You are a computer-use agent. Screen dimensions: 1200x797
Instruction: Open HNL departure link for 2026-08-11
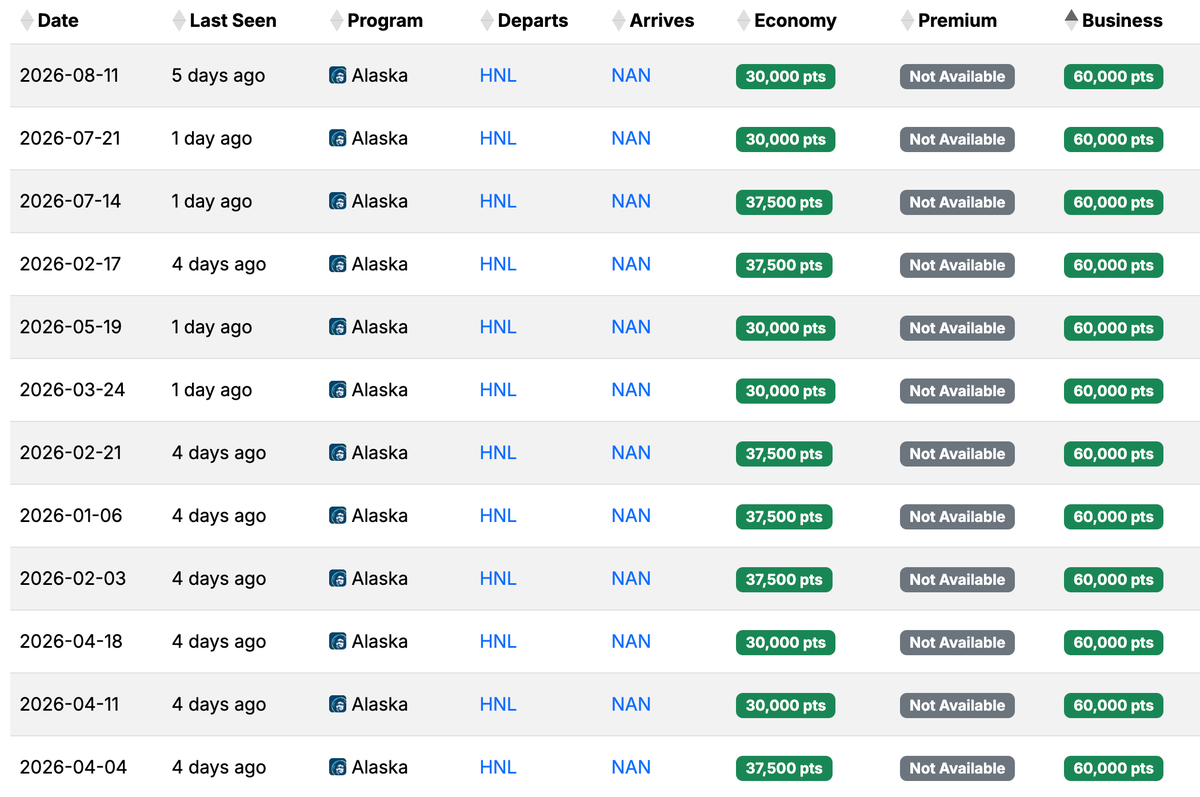[498, 76]
